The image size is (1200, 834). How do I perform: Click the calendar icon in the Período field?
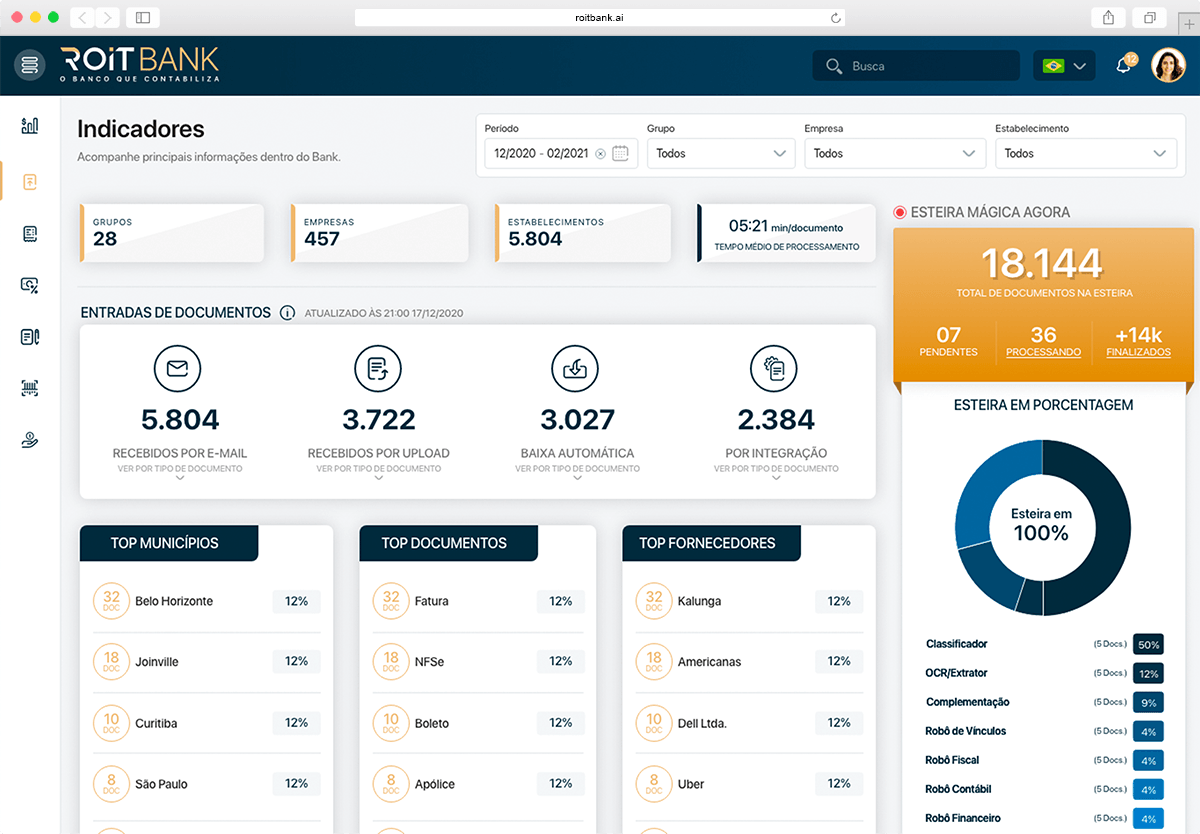620,153
